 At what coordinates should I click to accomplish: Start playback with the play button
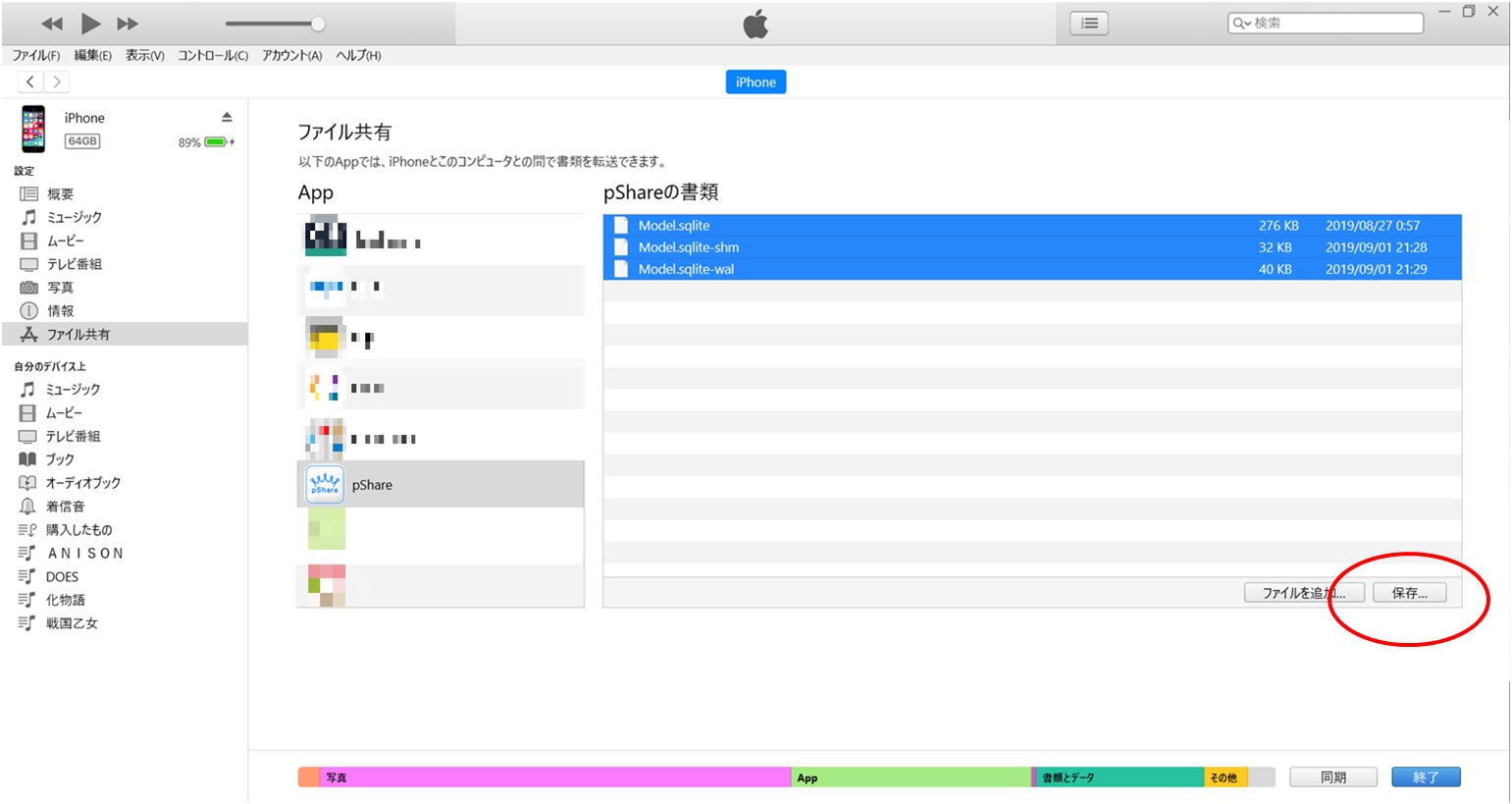[90, 23]
